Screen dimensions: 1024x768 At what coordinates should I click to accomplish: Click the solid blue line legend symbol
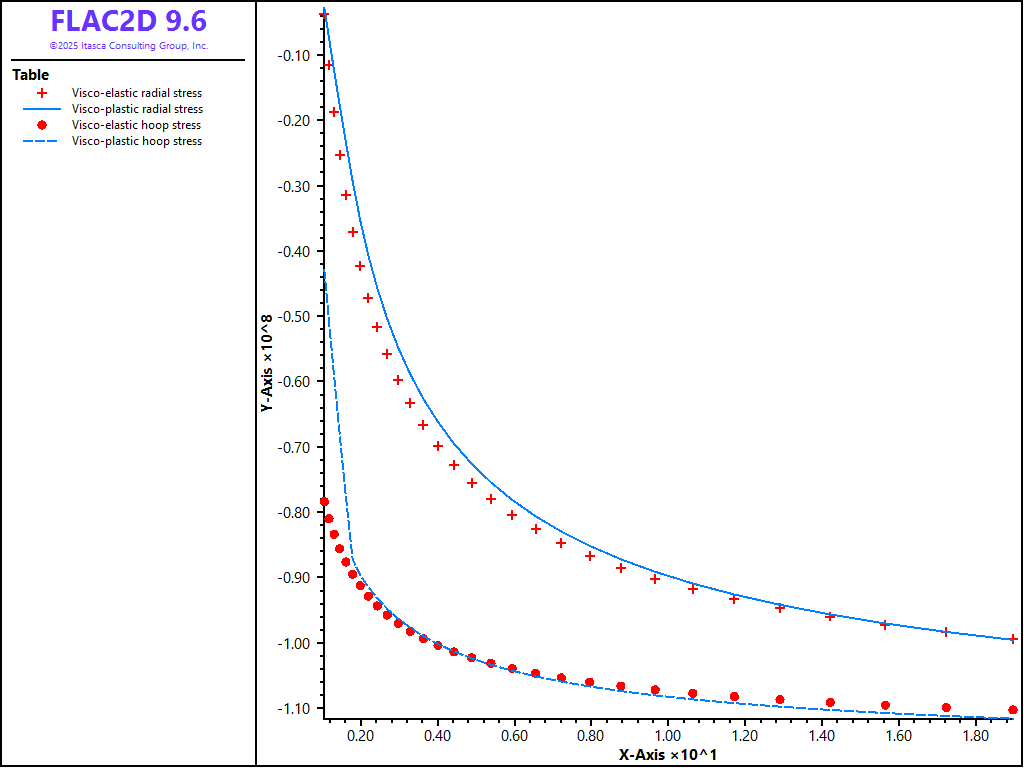click(x=42, y=109)
